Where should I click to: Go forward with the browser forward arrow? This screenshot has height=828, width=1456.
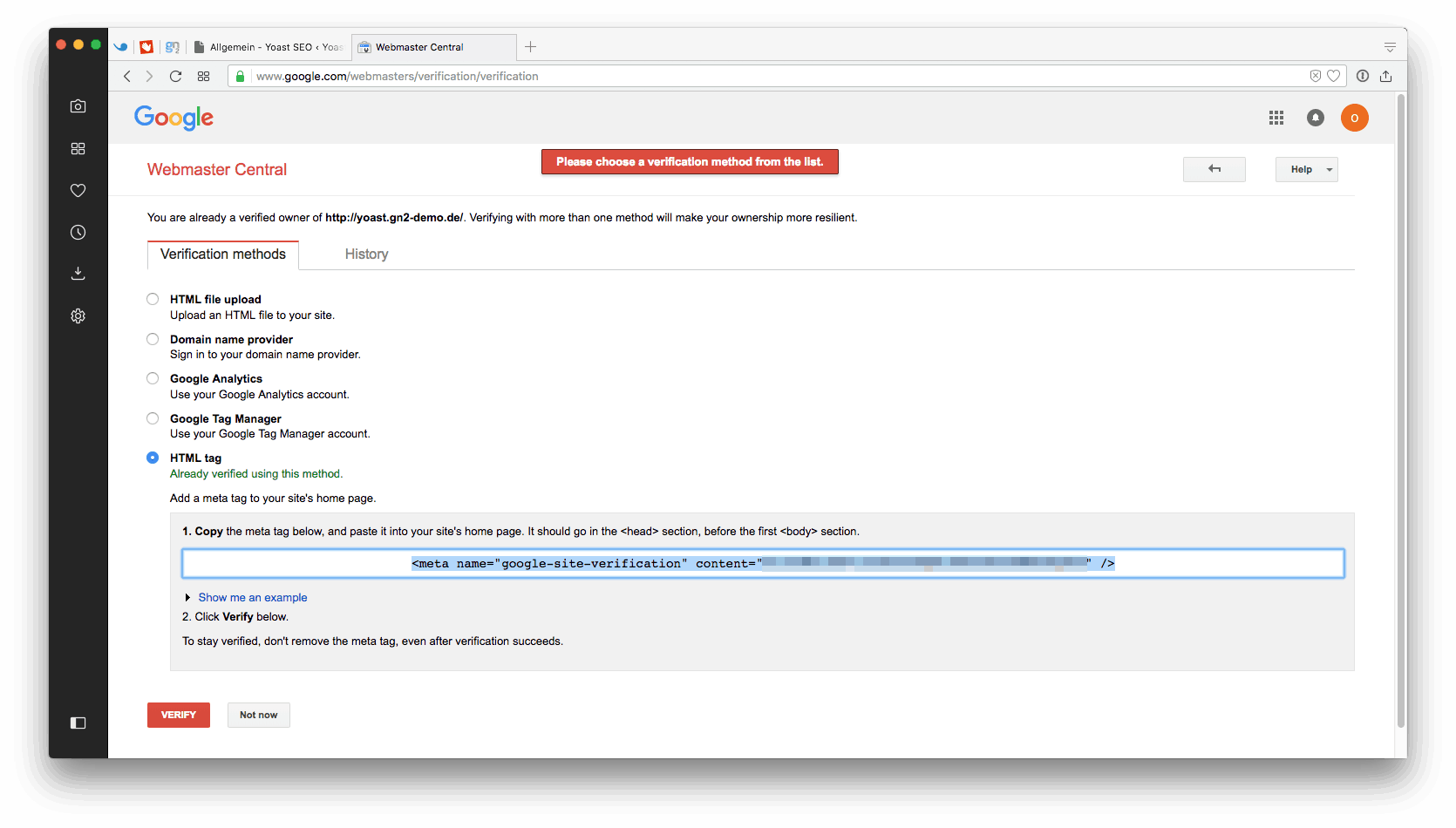click(149, 76)
